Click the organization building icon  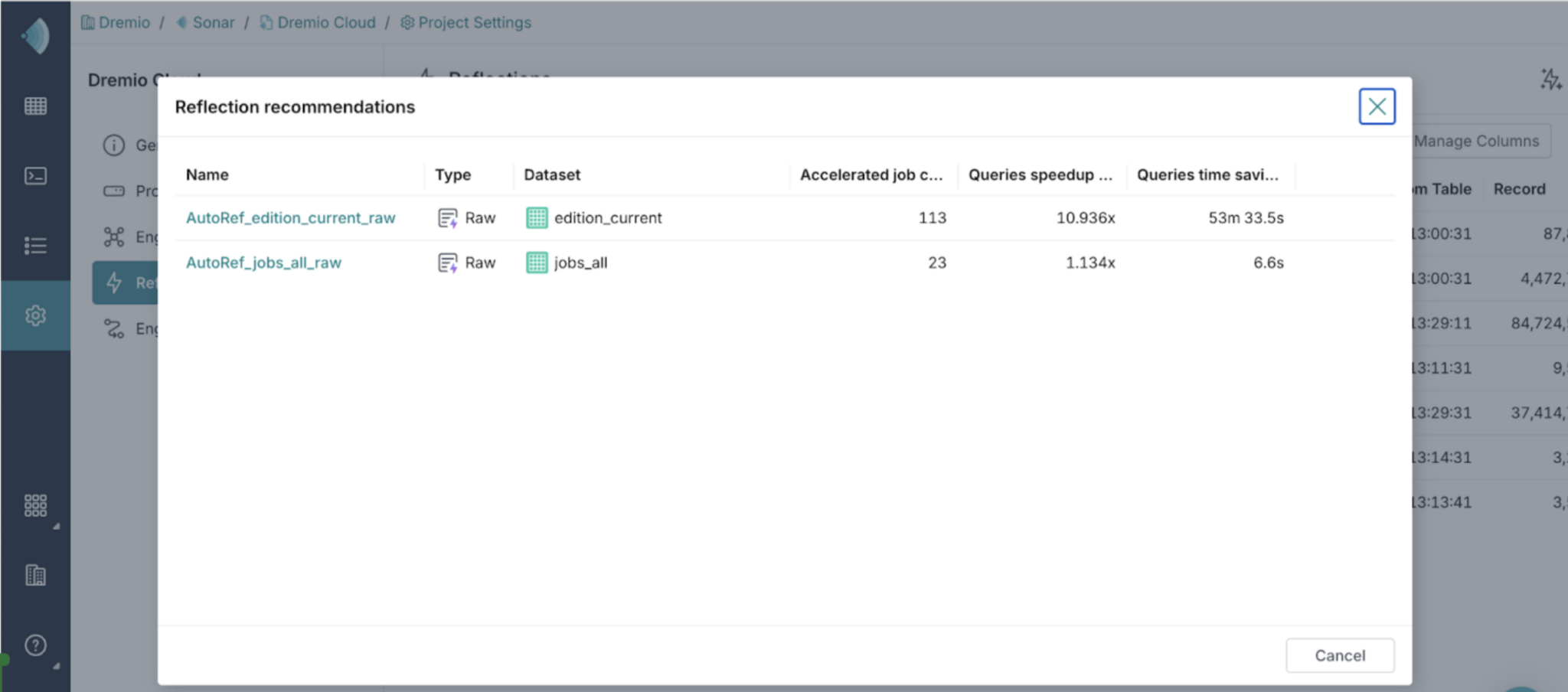pos(35,575)
